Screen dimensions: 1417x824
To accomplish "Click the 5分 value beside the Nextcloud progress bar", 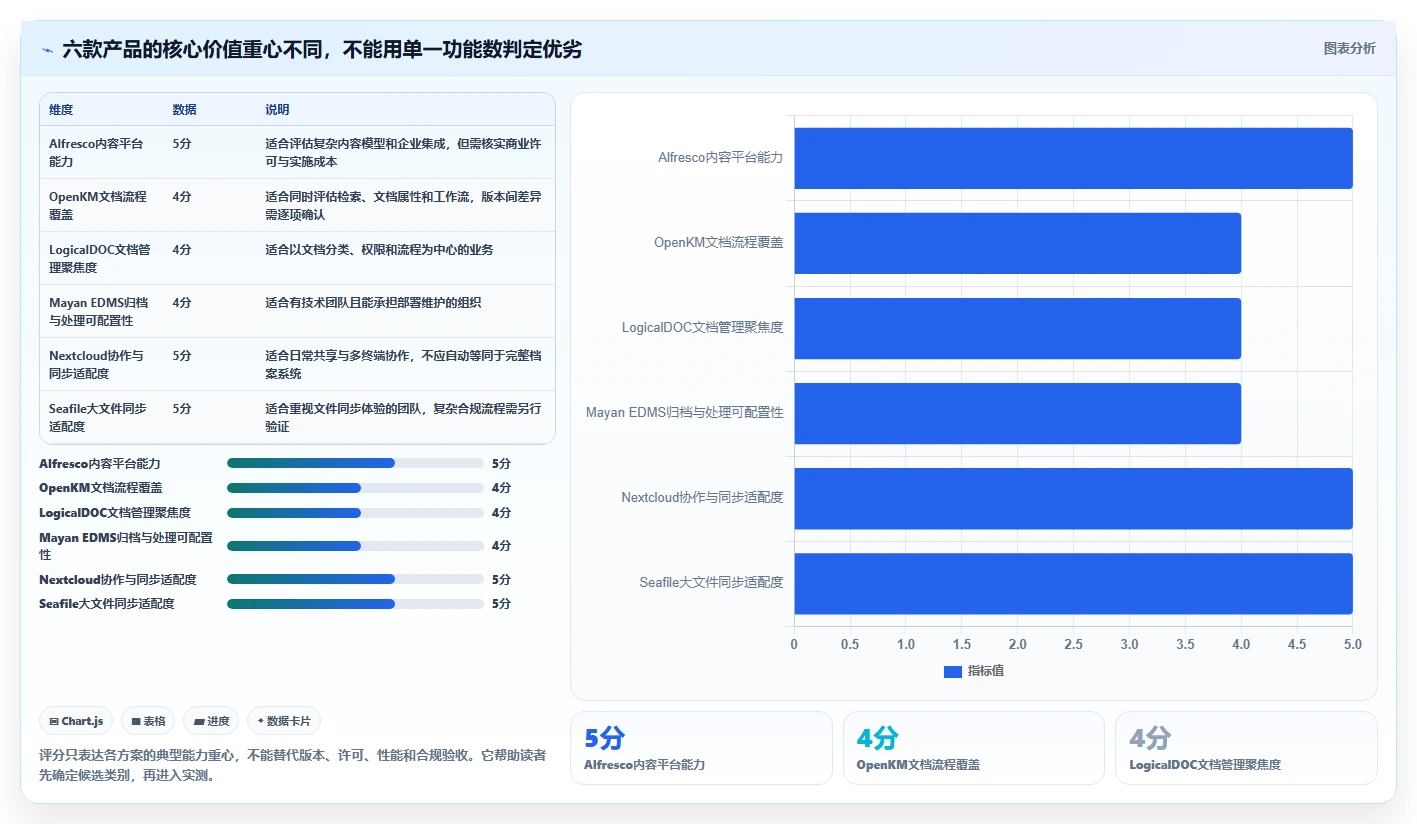I will click(501, 580).
